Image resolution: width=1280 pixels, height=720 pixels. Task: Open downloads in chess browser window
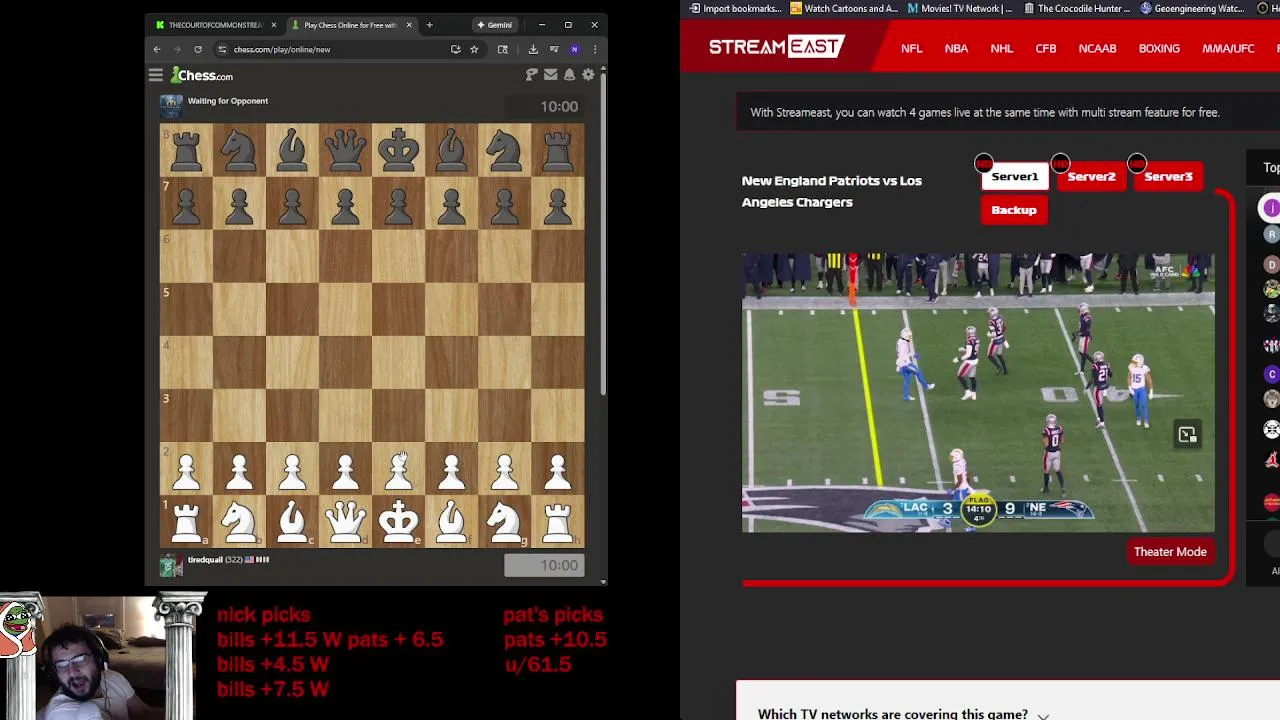pyautogui.click(x=533, y=49)
